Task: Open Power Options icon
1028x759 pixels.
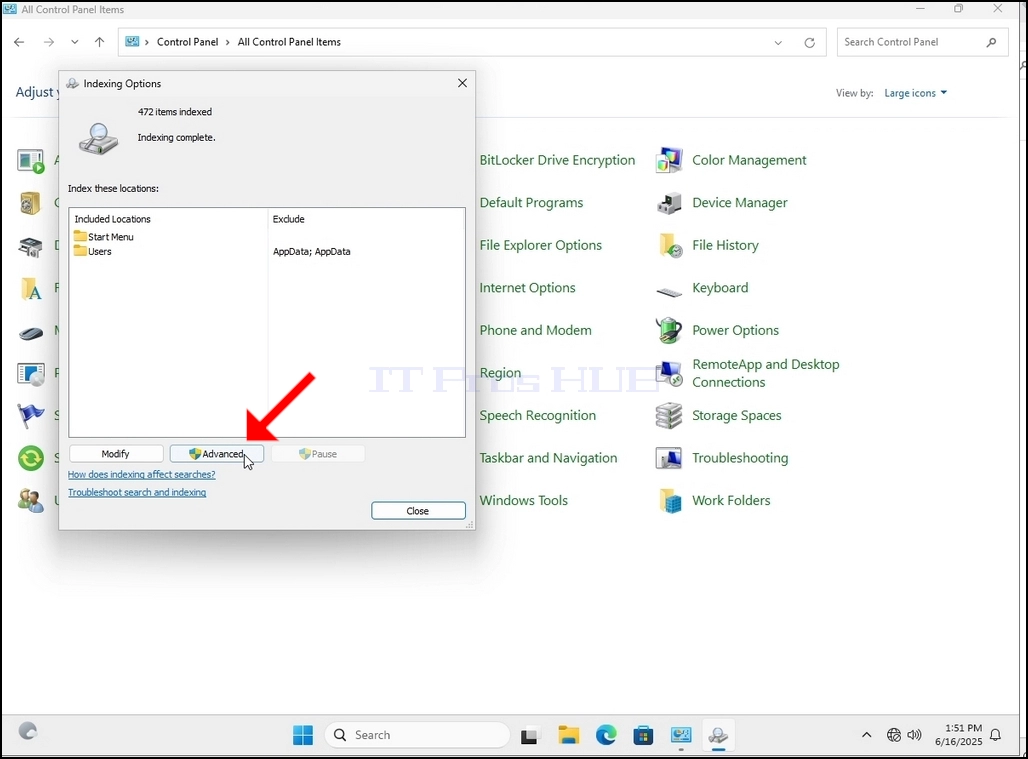Action: coord(669,330)
